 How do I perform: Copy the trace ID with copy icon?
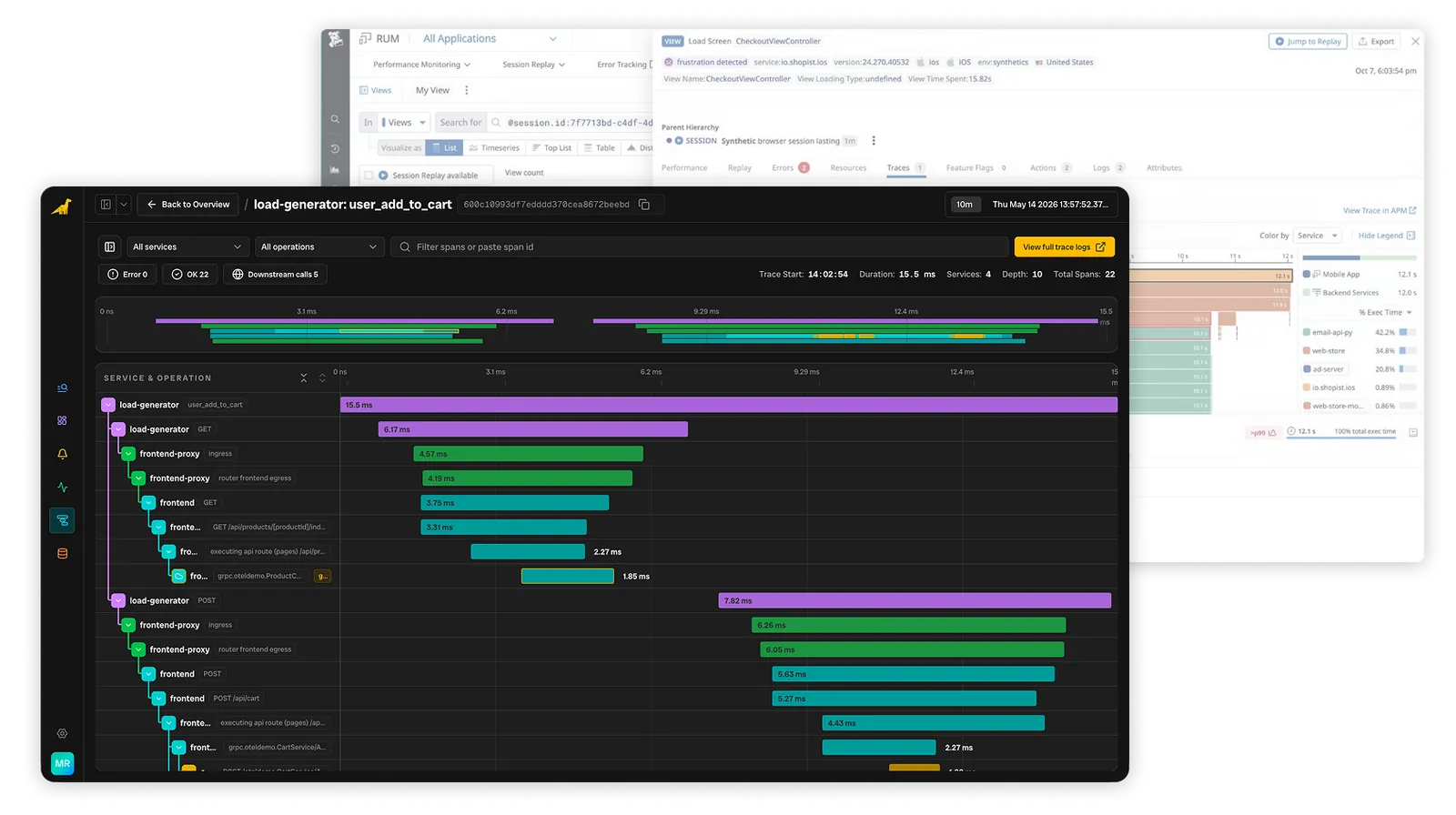644,205
